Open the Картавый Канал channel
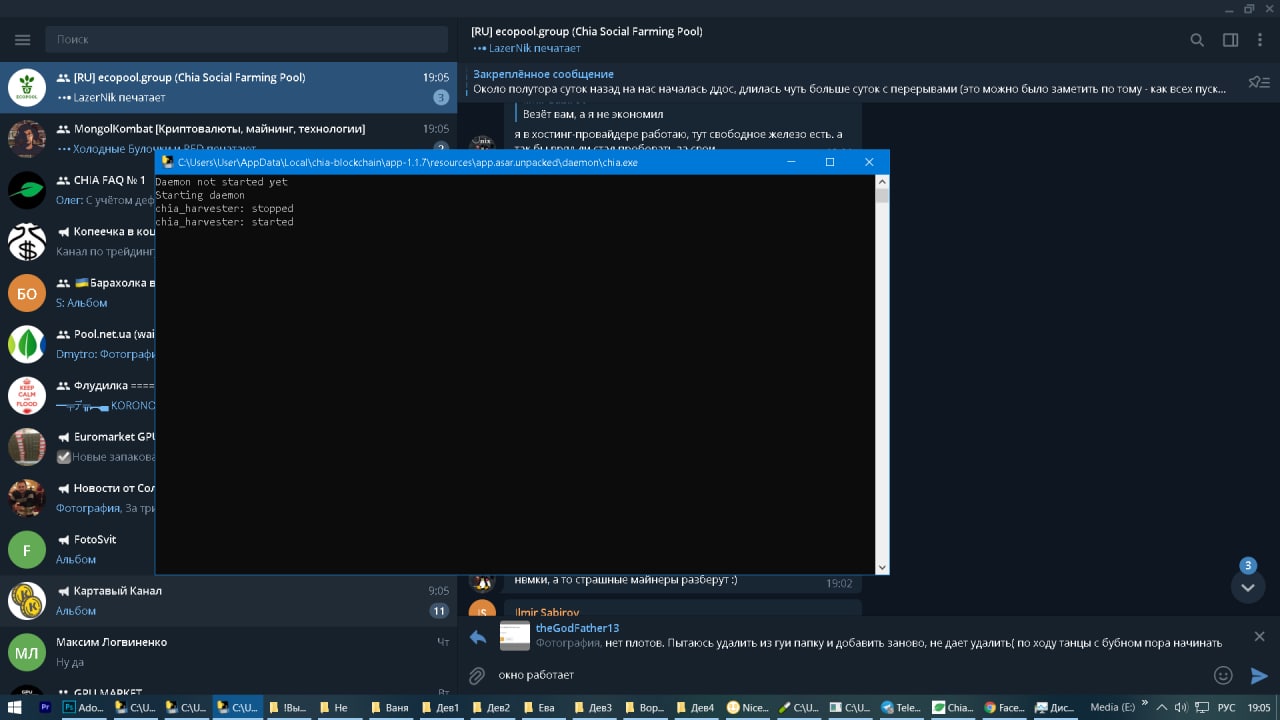 (228, 601)
